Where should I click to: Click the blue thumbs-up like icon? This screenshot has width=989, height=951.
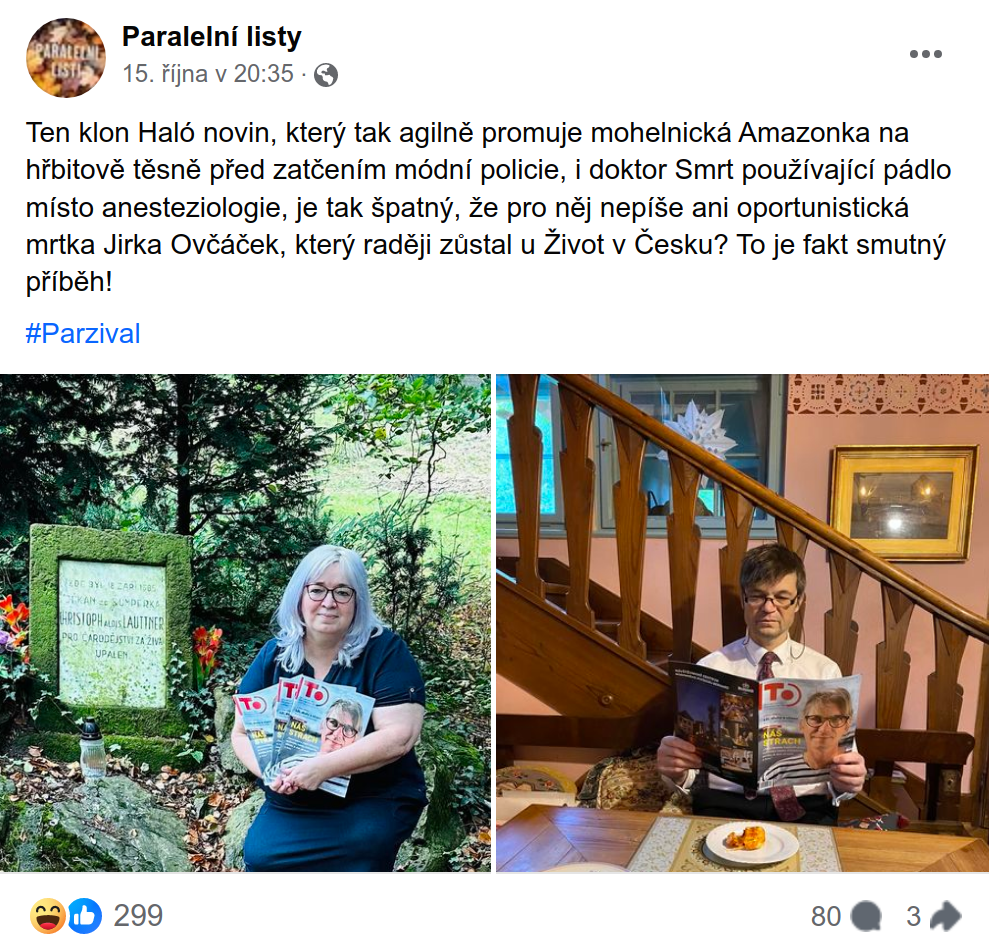click(x=85, y=916)
